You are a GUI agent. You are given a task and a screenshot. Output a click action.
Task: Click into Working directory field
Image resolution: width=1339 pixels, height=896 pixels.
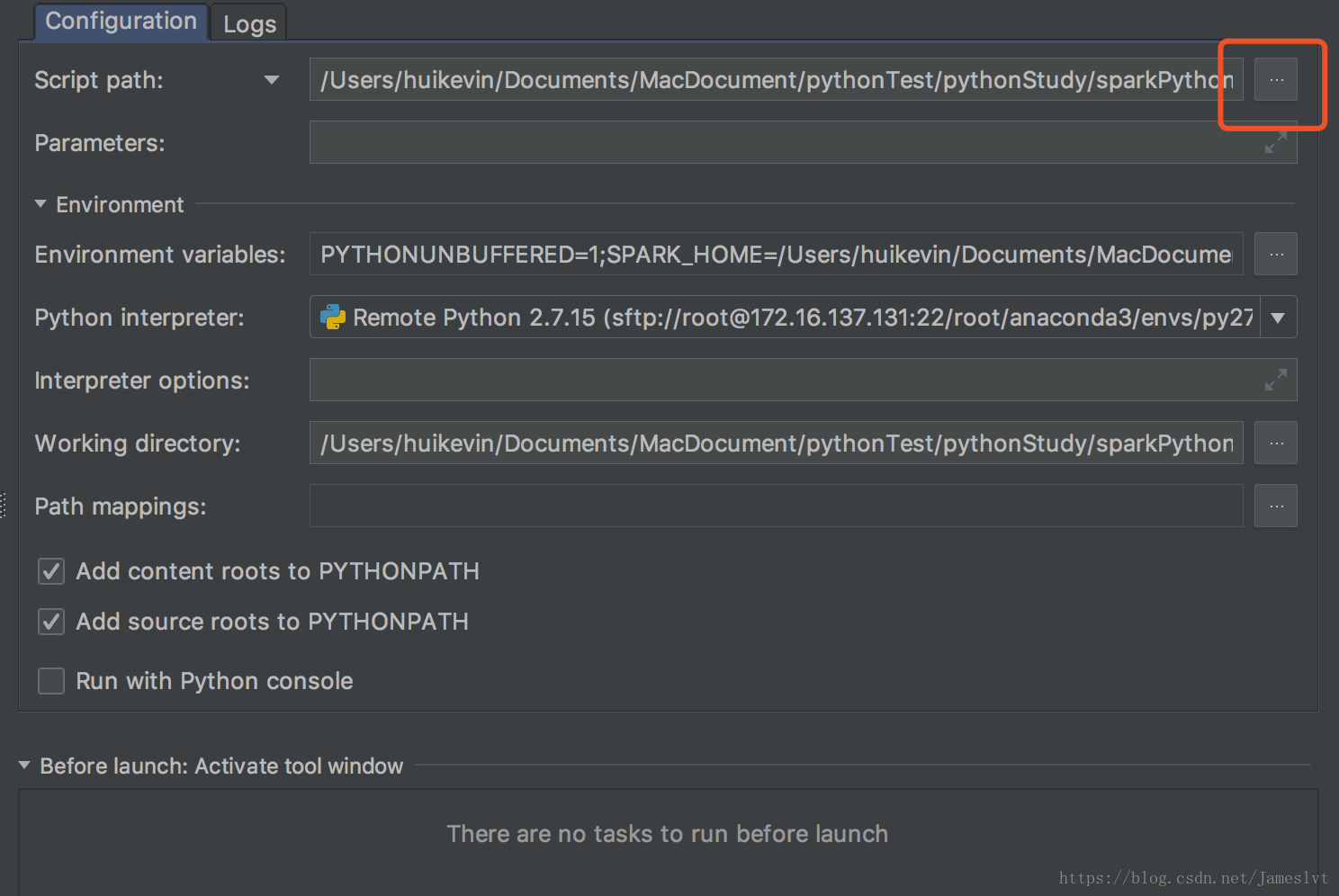tap(776, 443)
